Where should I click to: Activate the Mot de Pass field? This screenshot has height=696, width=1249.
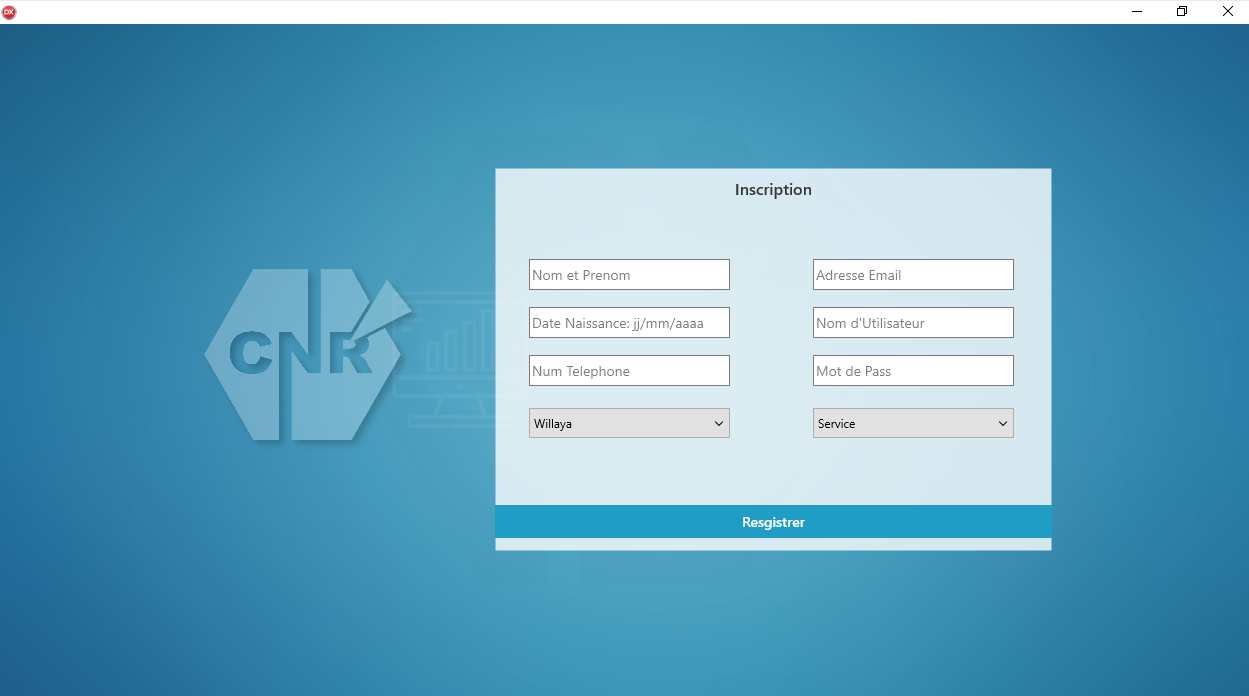tap(913, 371)
